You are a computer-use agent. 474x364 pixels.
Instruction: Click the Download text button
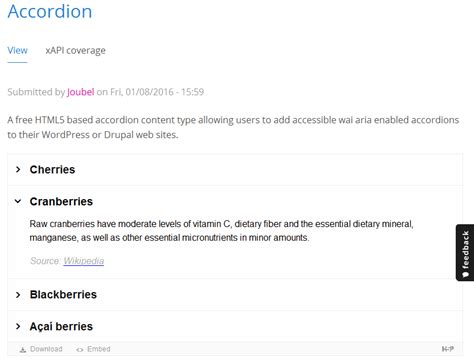coord(46,349)
